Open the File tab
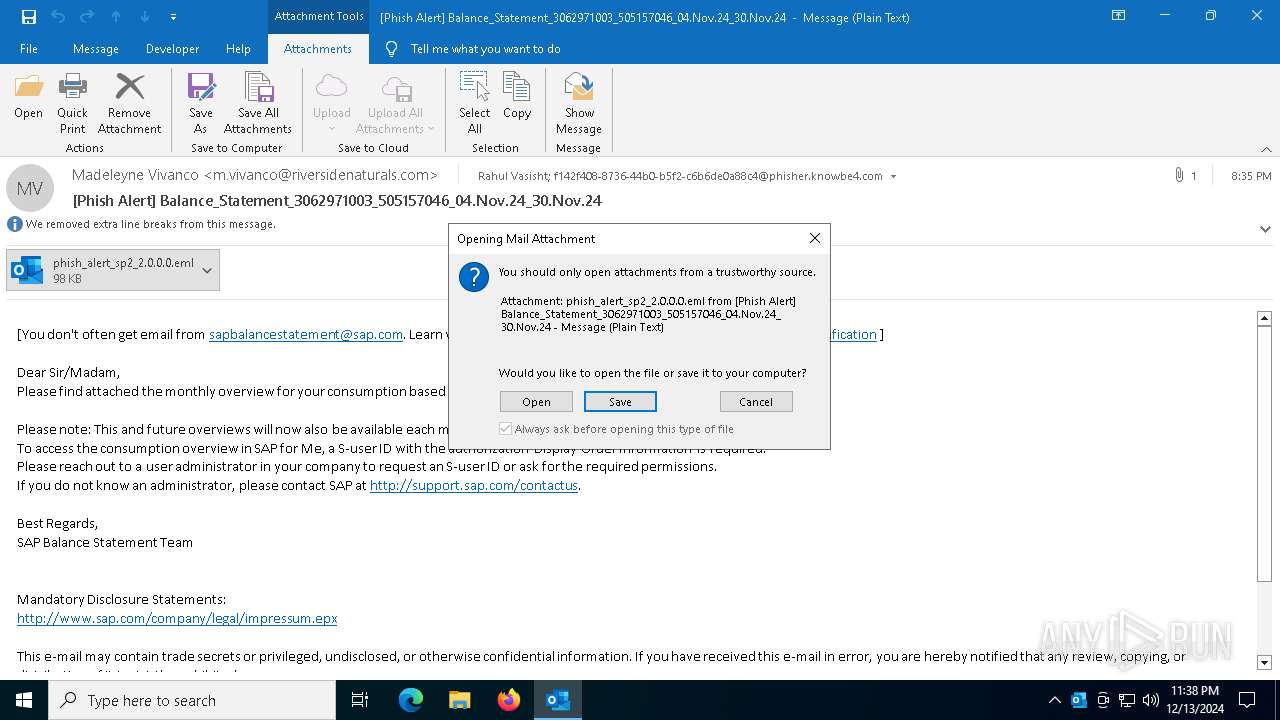 click(x=29, y=49)
